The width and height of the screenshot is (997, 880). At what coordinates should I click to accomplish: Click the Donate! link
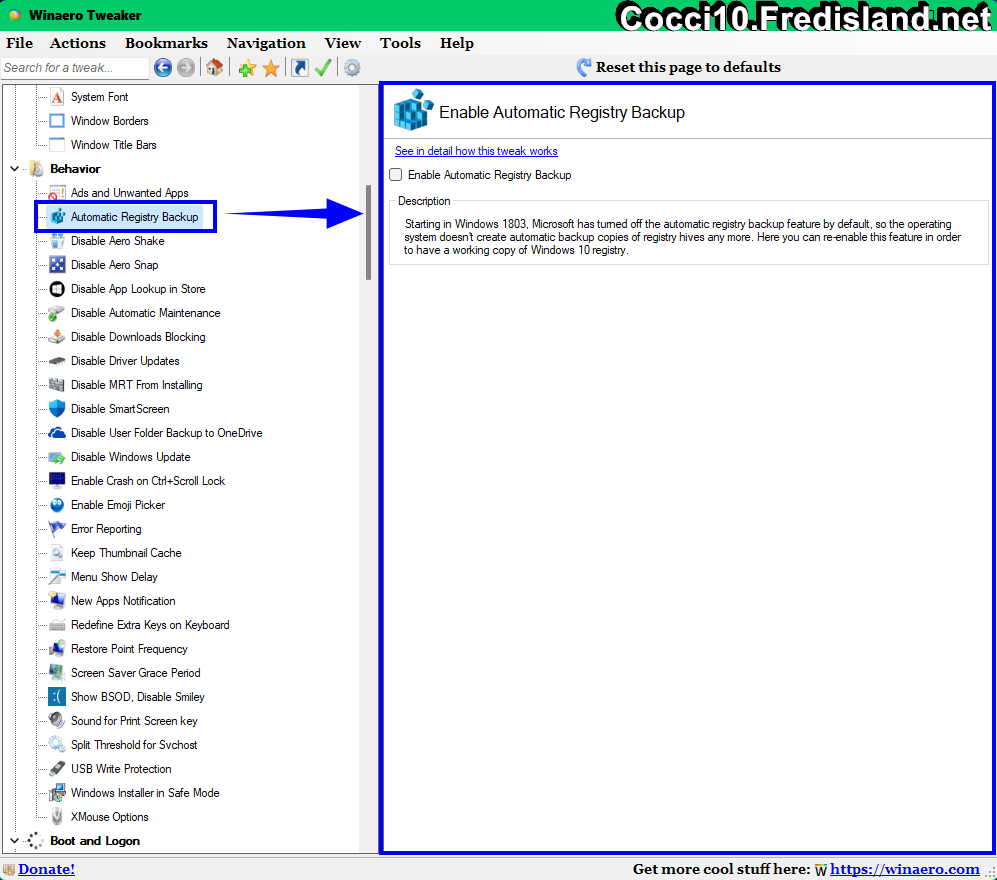[46, 869]
